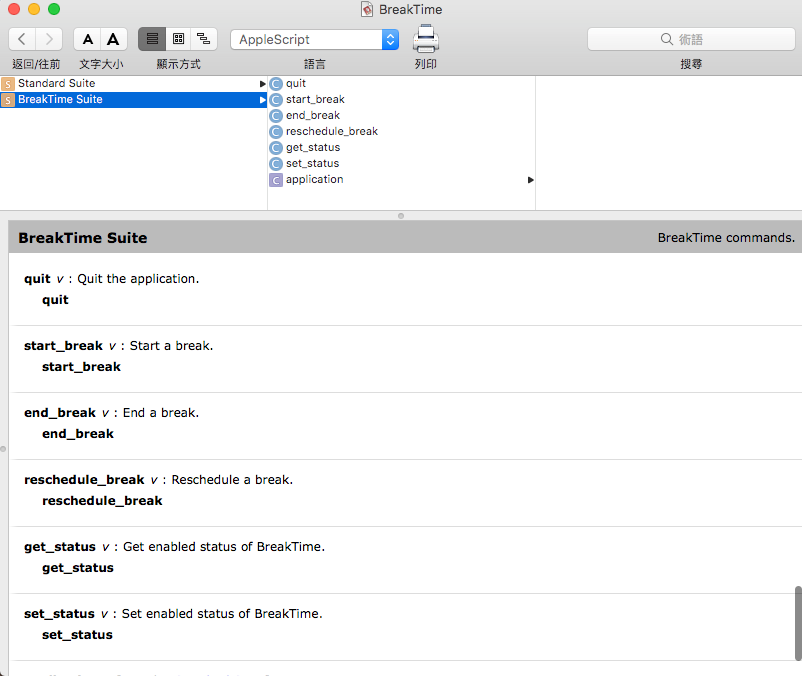Click the magnifier icon in search field

point(666,39)
